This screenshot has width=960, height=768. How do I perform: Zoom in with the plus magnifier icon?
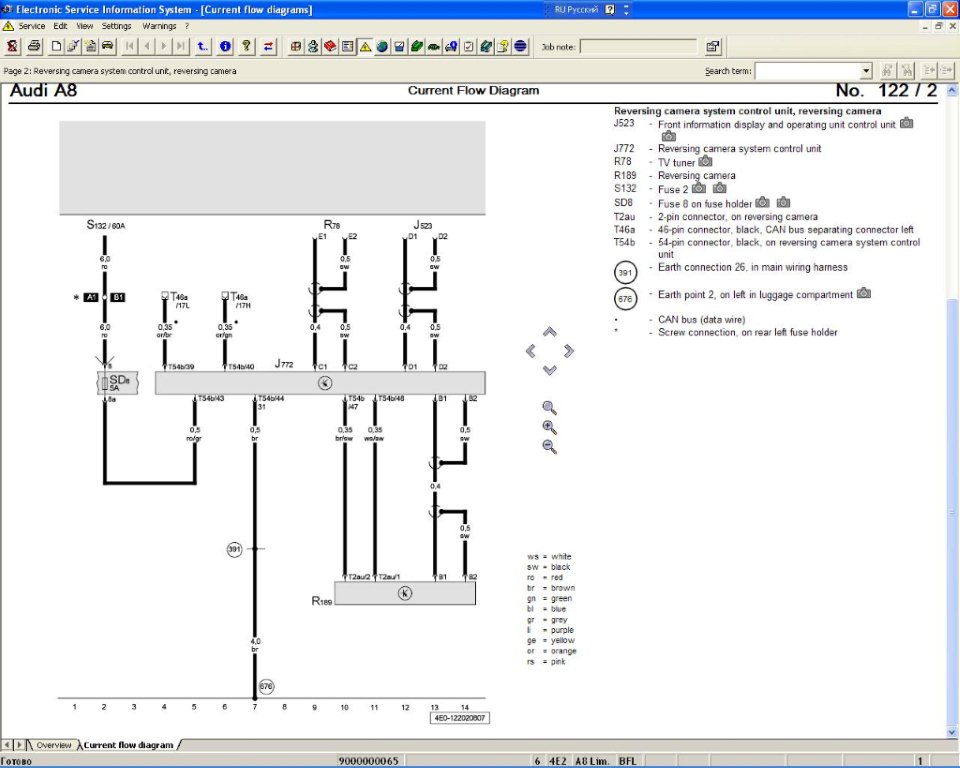(549, 427)
